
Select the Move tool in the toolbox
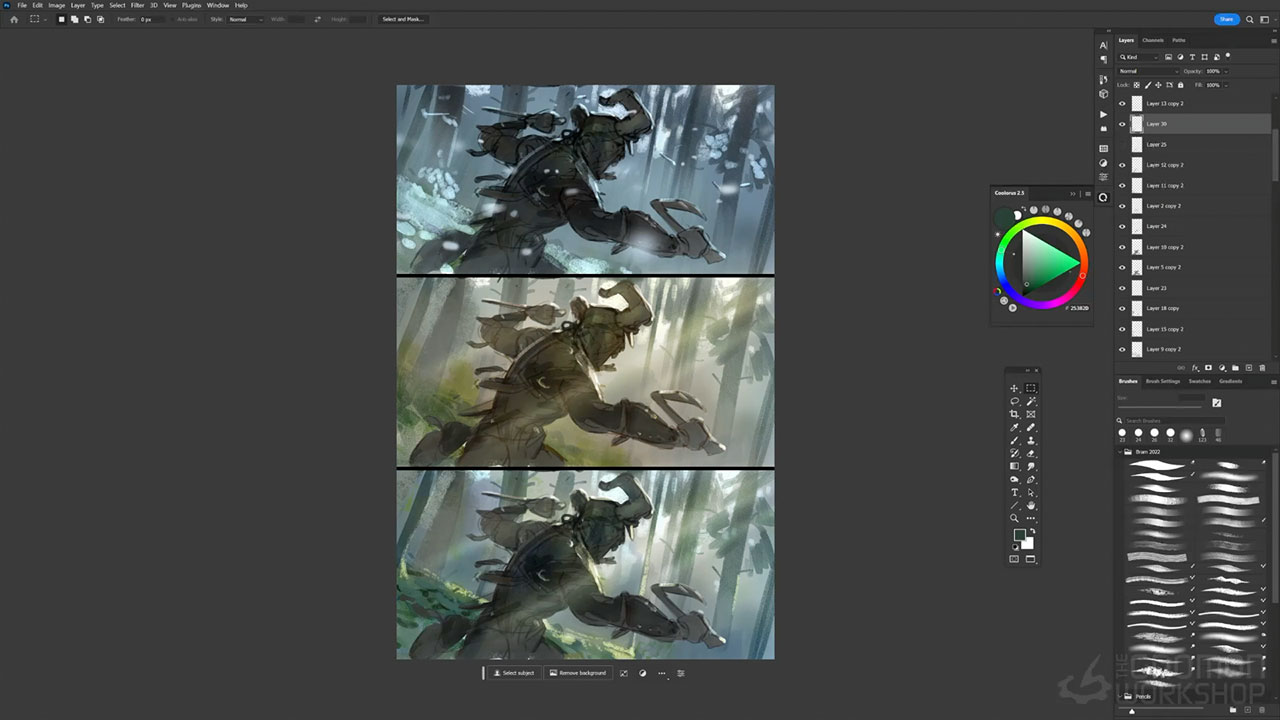pyautogui.click(x=1014, y=388)
